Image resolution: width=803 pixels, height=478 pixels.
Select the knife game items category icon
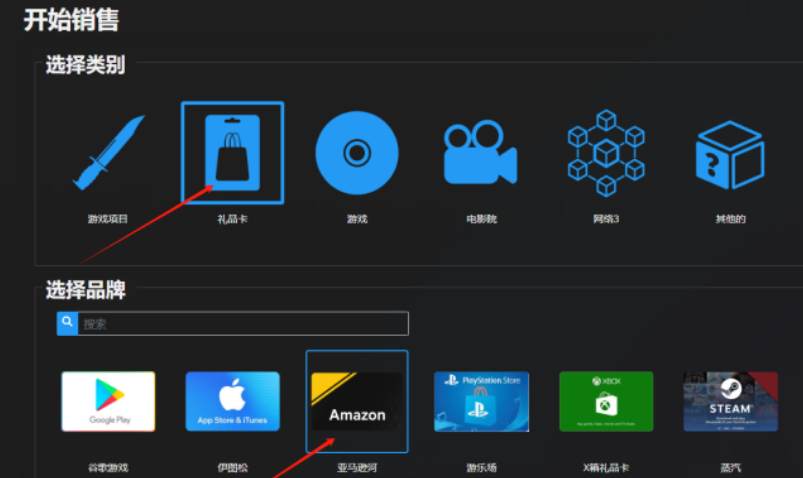pyautogui.click(x=109, y=153)
